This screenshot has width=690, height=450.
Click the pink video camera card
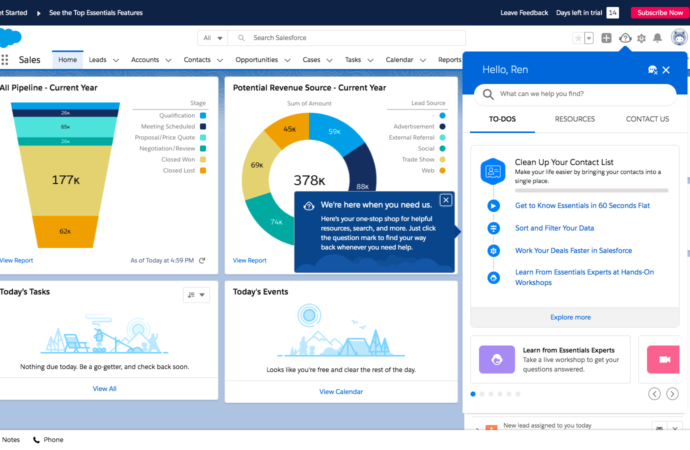663,359
